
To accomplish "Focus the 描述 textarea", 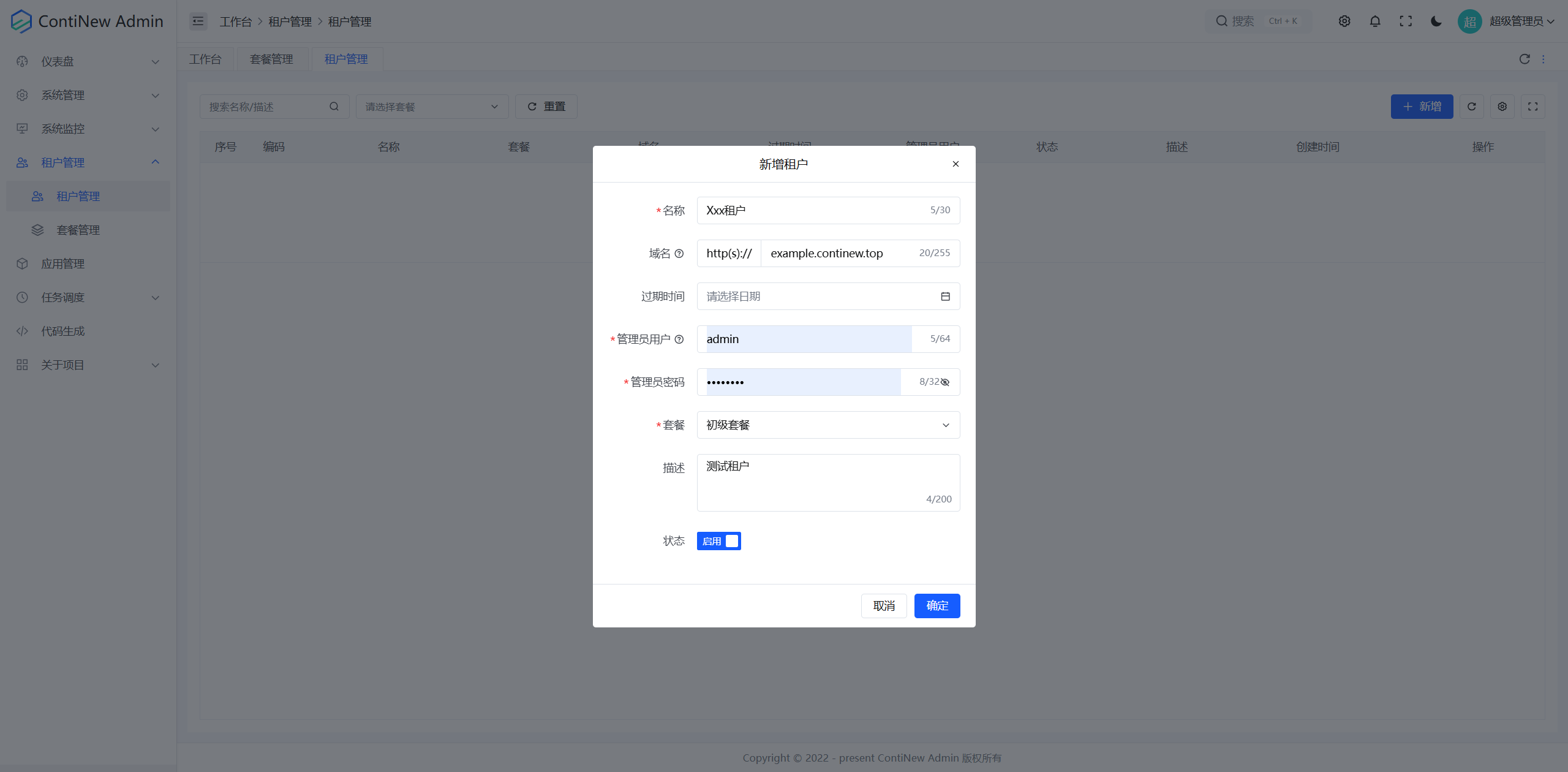I will click(828, 483).
